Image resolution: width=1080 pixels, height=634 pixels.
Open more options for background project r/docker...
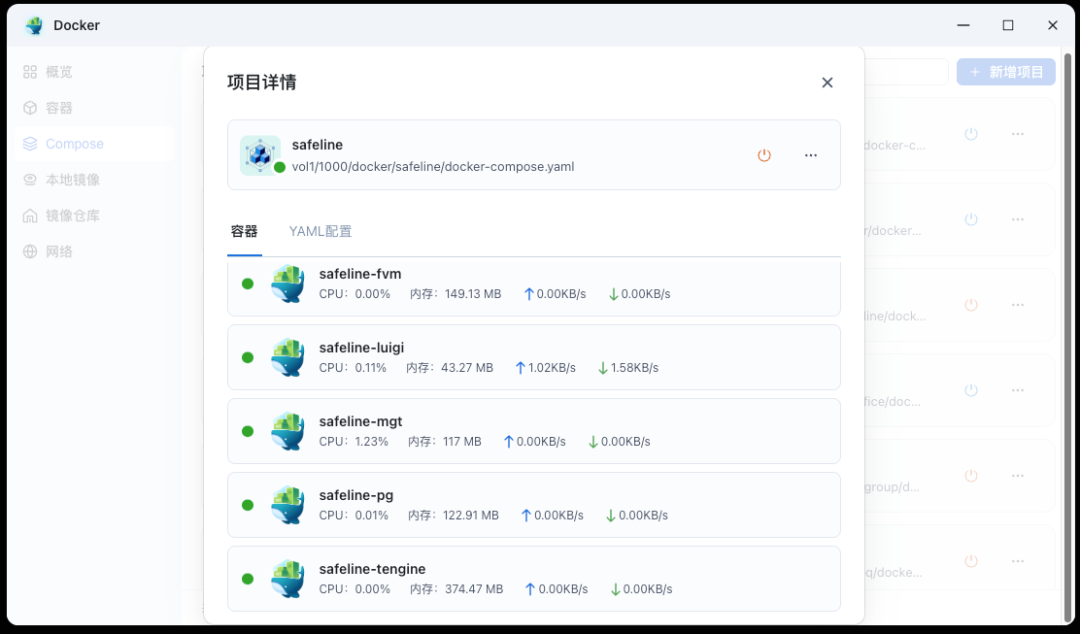click(x=1018, y=219)
